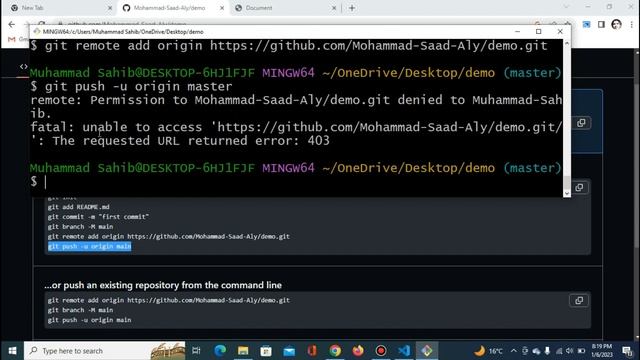Click the first 'git branch -M main' line
Viewport: 640px width, 360px height.
[80, 227]
